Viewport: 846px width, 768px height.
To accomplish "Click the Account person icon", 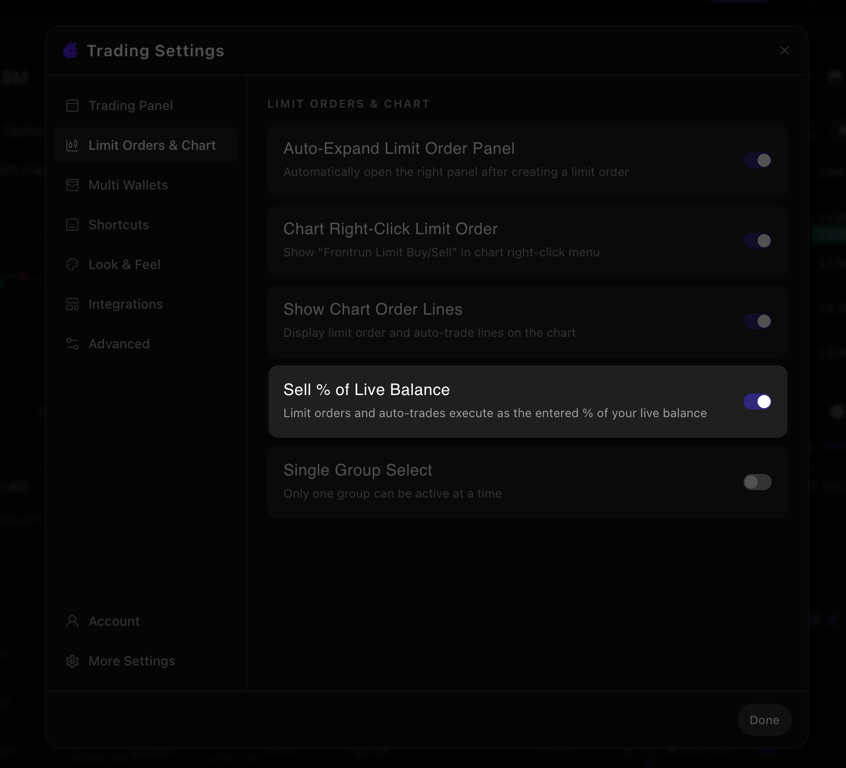I will (x=72, y=621).
